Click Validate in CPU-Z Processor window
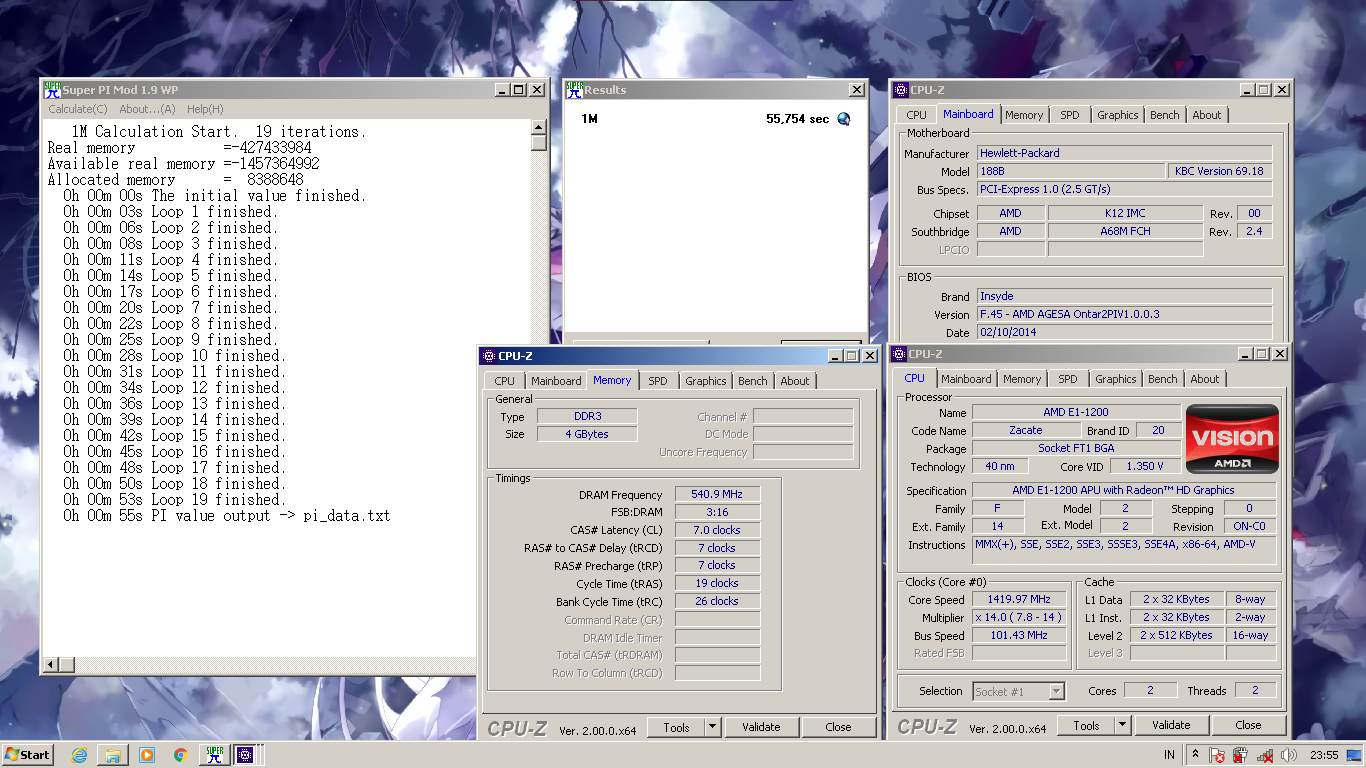 tap(1171, 725)
